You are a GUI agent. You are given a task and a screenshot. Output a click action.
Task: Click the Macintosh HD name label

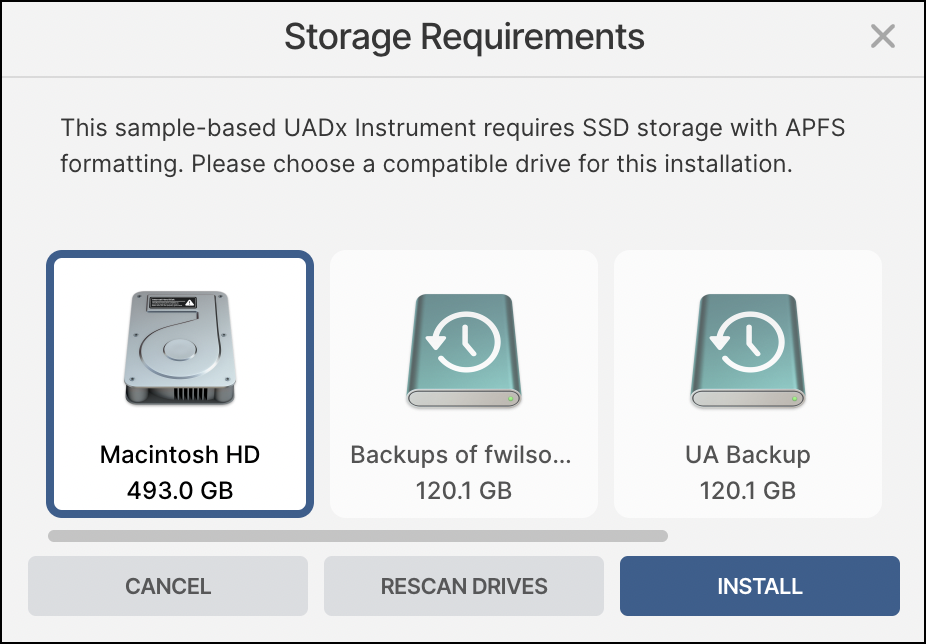coord(180,454)
